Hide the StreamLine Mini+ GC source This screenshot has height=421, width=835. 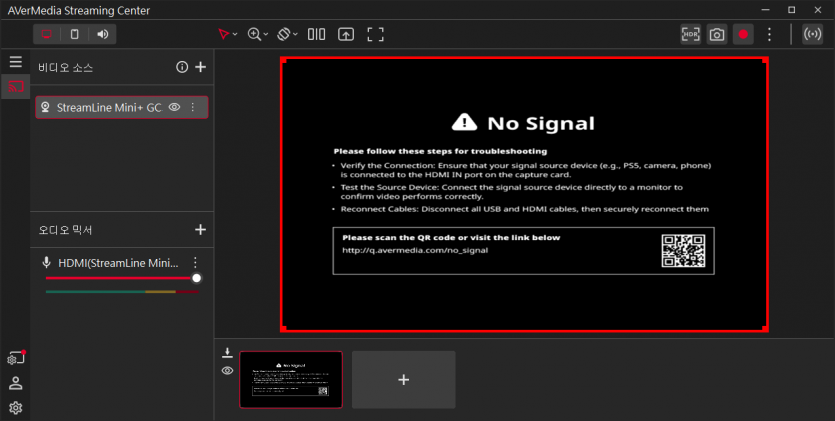click(174, 107)
